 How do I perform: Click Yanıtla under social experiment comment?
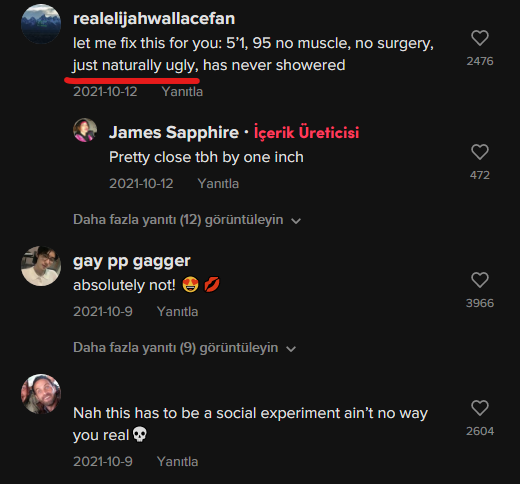pyautogui.click(x=177, y=462)
